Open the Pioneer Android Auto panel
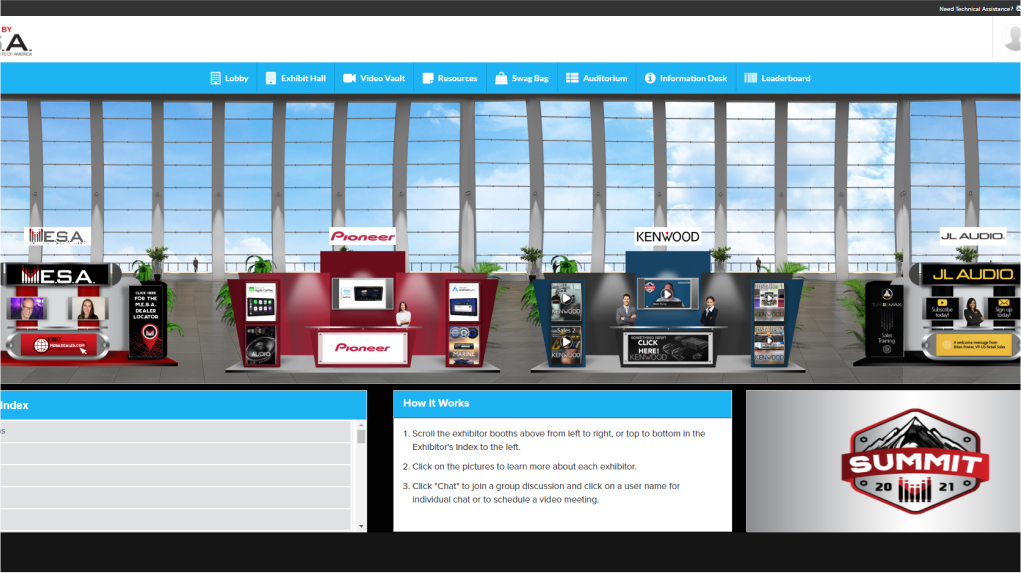 [x=464, y=301]
